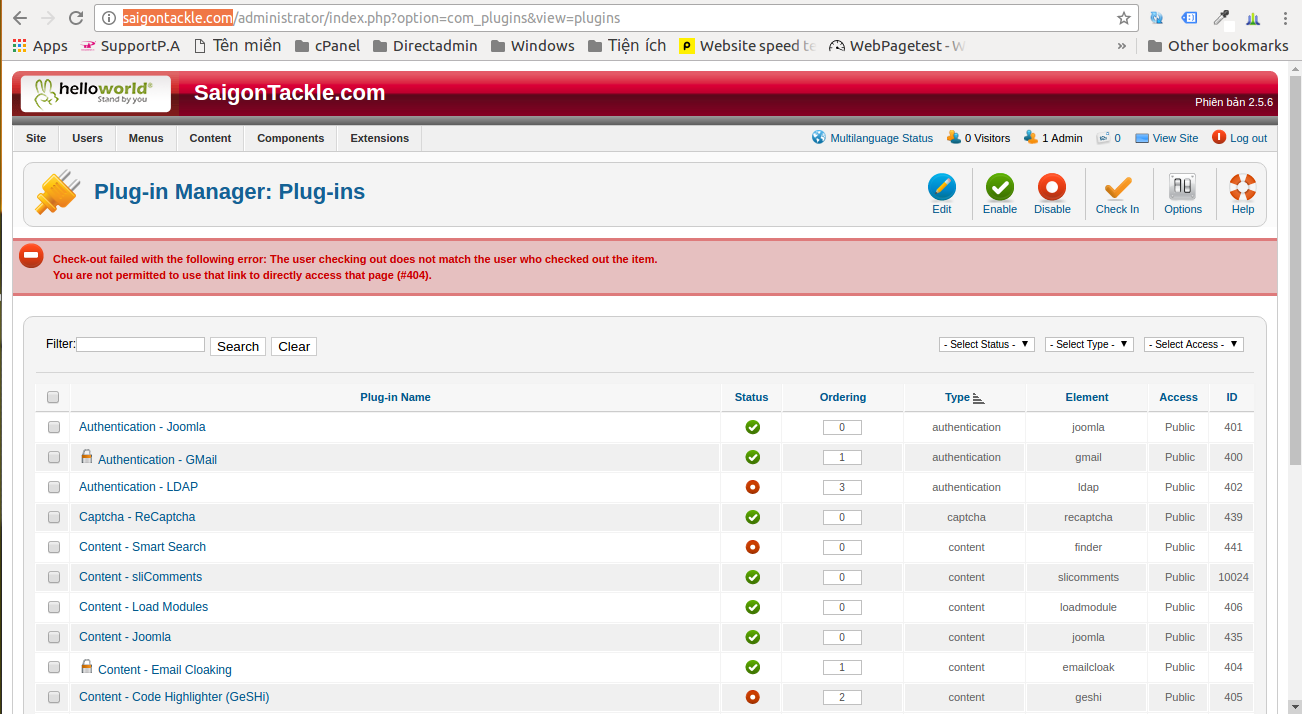Viewport: 1302px width, 714px height.
Task: Check the box for Content - sliComments
Action: [54, 577]
